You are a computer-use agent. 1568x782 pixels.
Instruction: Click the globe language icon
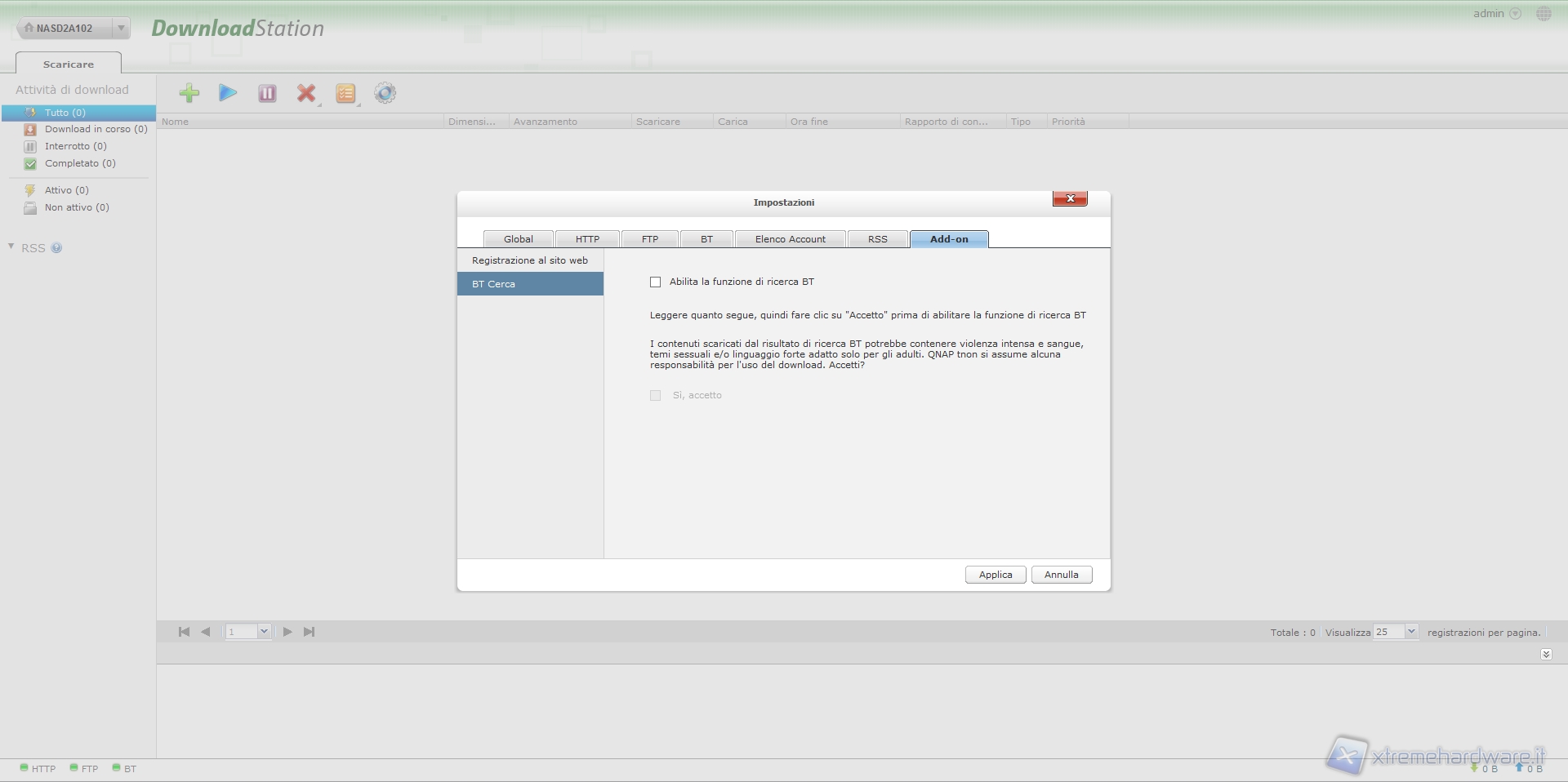coord(1543,14)
